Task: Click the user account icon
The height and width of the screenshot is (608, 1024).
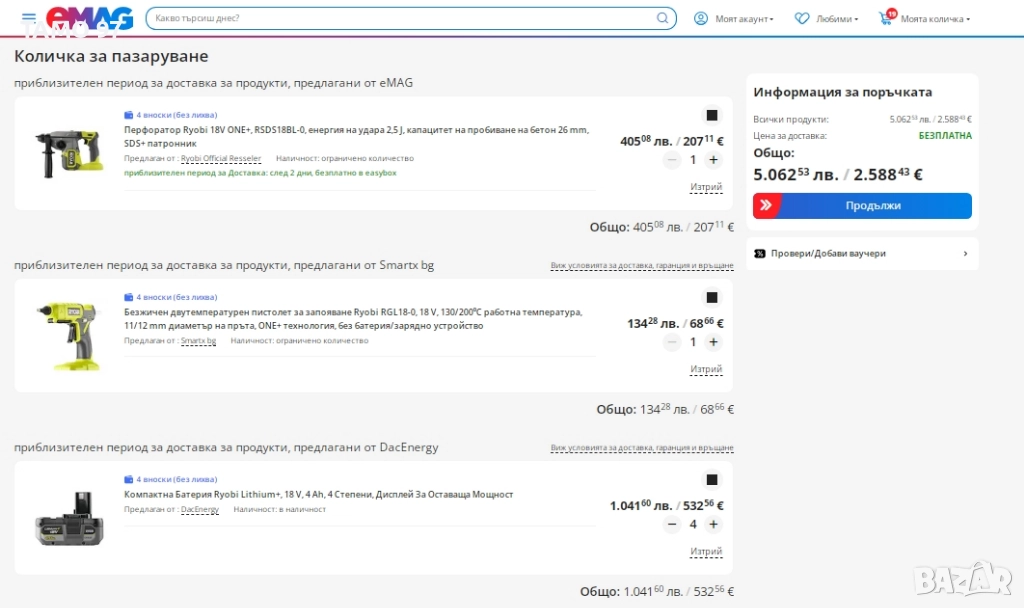Action: pos(701,18)
